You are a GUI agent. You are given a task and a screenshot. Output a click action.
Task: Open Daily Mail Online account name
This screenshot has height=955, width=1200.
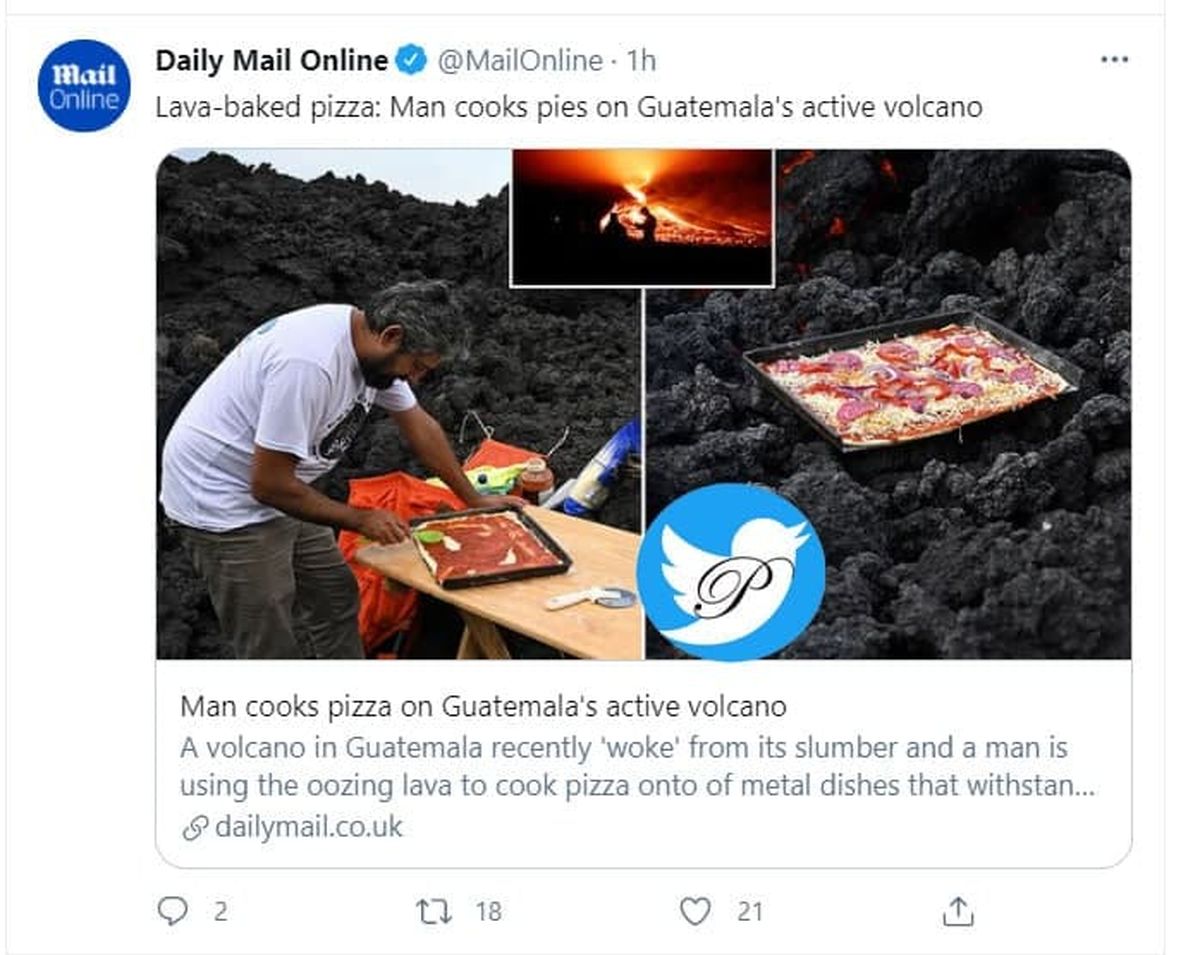(x=271, y=60)
